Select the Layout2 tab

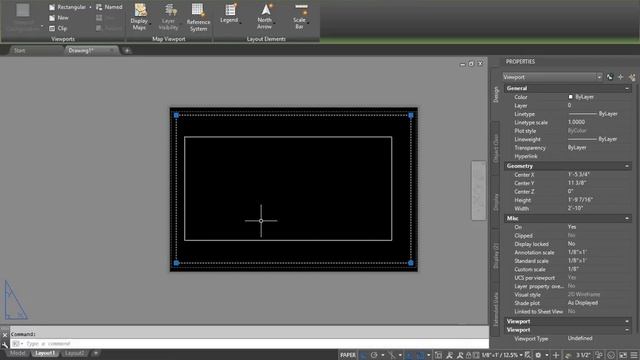coord(74,353)
